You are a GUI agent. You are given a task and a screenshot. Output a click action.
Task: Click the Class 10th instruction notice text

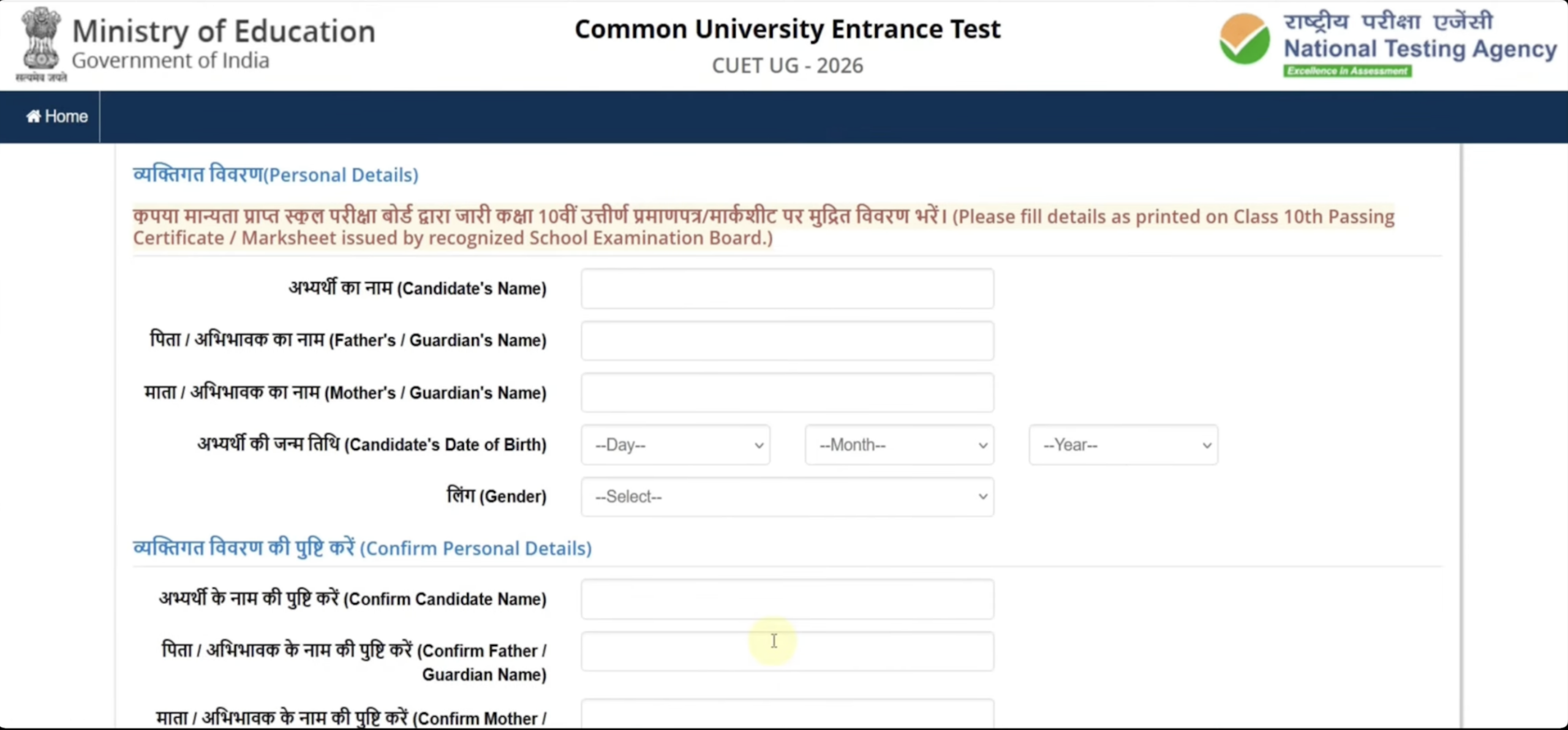click(763, 227)
